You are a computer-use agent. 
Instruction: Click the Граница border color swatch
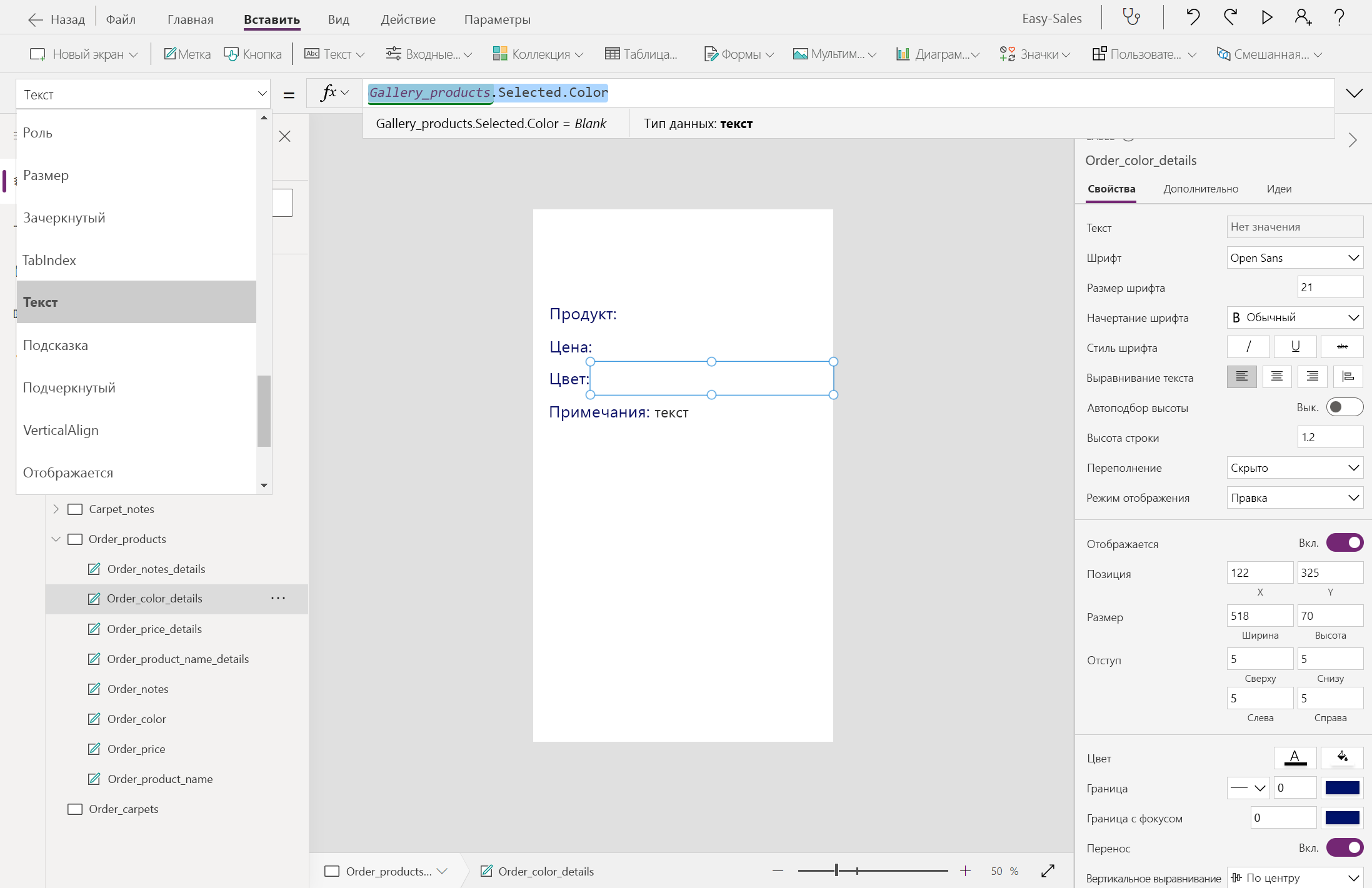(1342, 788)
